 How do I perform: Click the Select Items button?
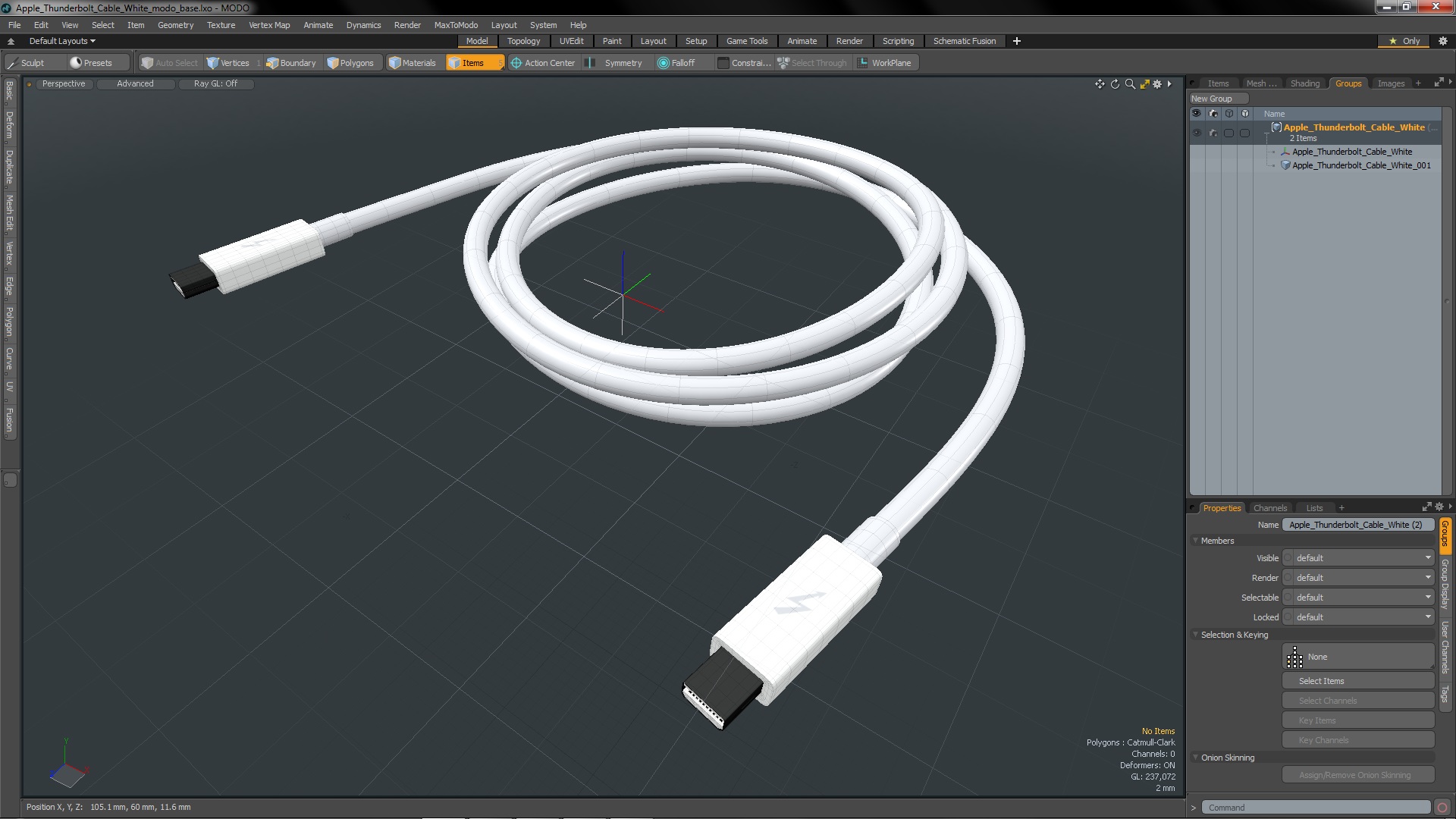pos(1358,681)
